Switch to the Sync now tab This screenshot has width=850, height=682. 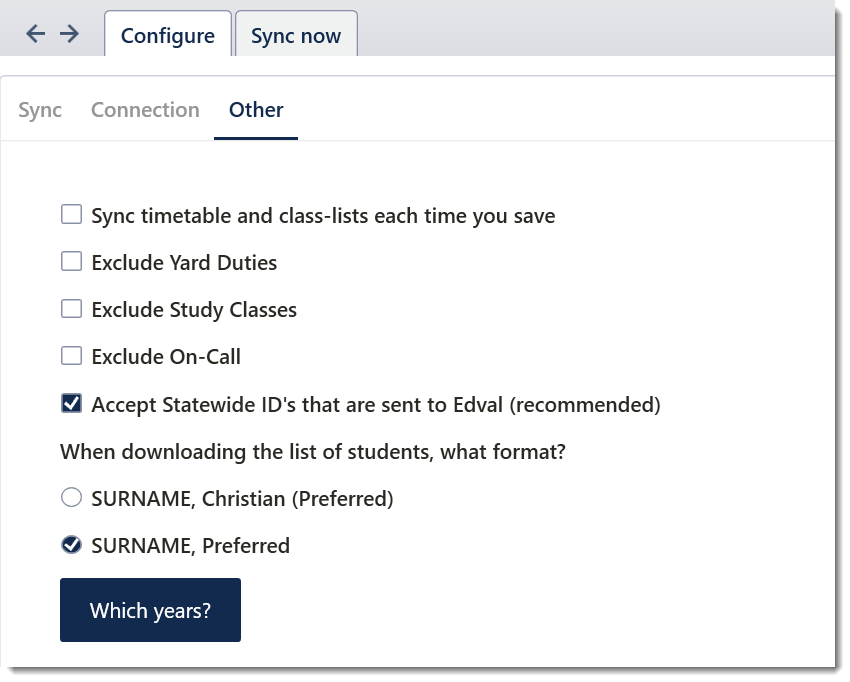tap(296, 36)
